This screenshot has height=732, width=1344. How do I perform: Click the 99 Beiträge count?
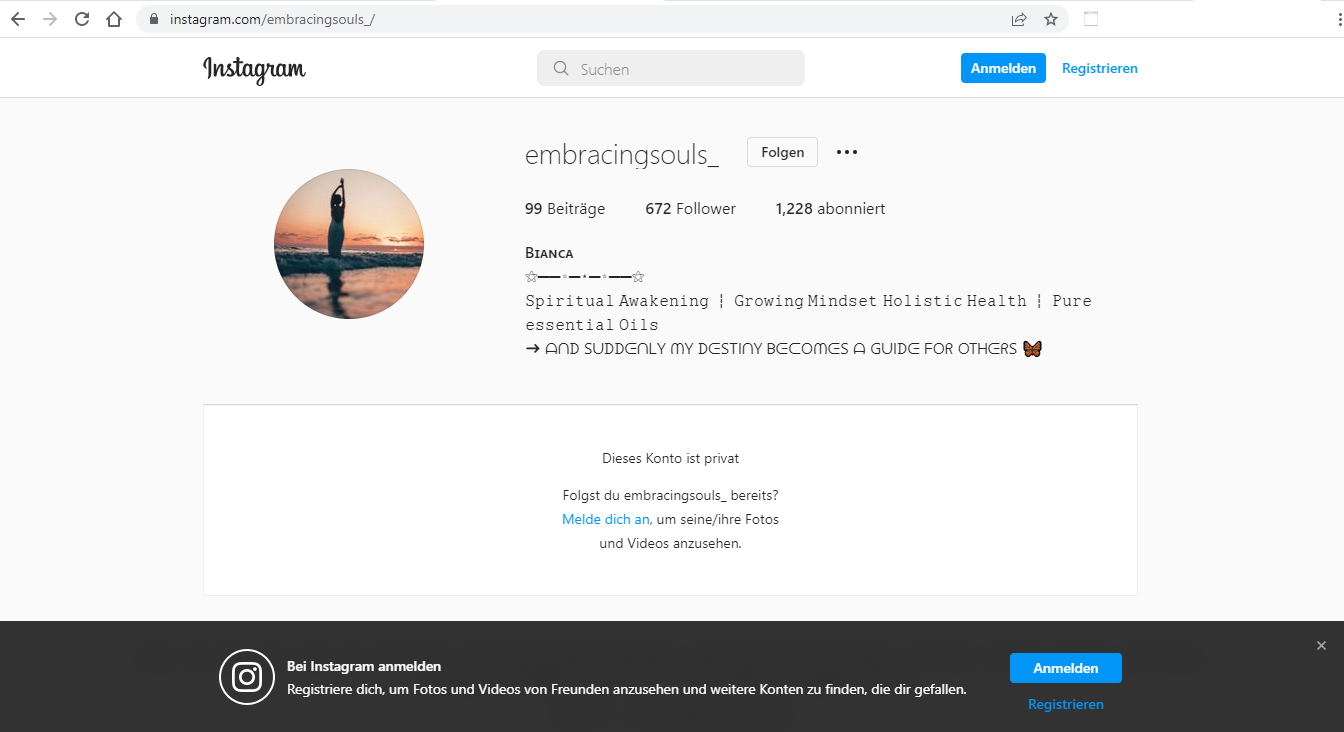coord(565,209)
